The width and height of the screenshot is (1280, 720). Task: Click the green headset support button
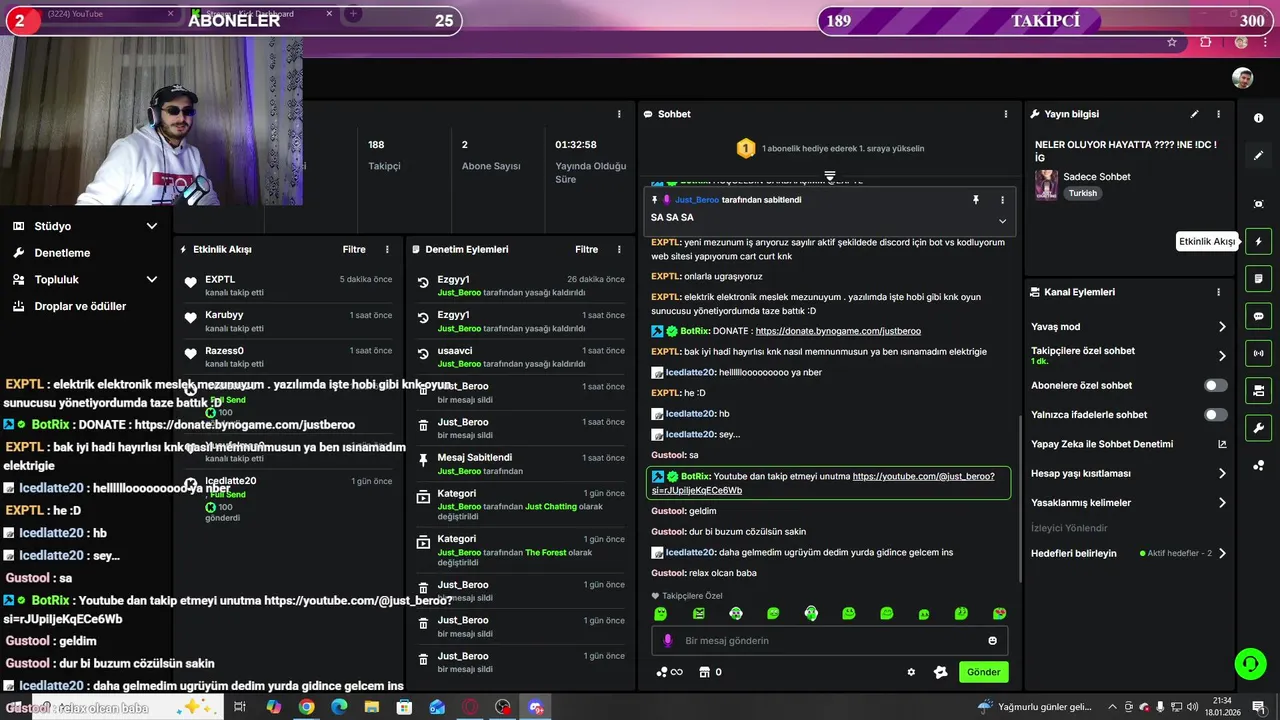[1250, 663]
